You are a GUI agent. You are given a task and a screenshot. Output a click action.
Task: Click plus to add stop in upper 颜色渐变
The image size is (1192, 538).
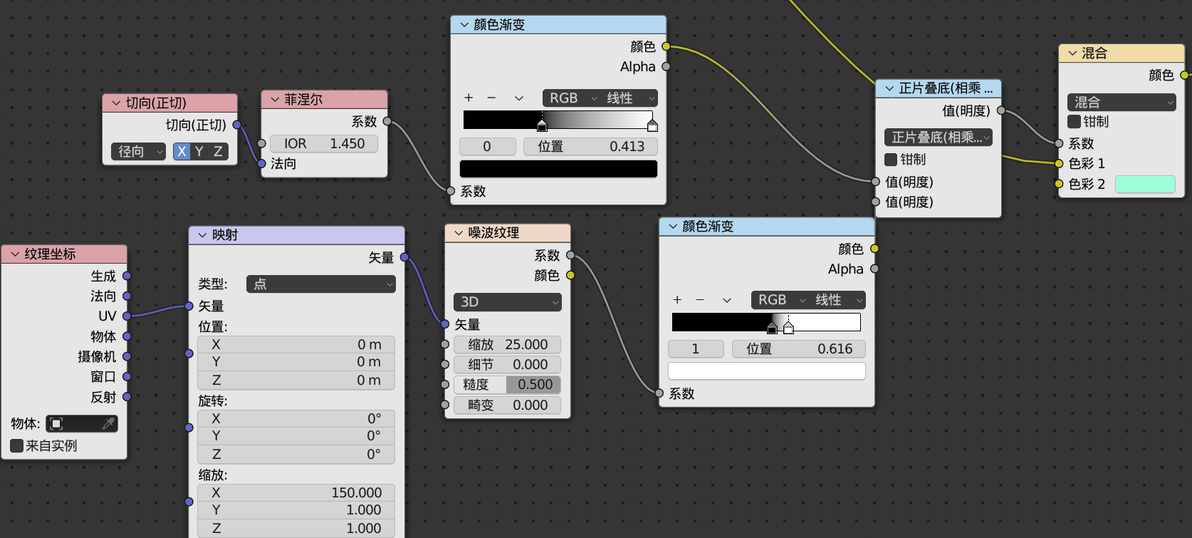(x=468, y=98)
